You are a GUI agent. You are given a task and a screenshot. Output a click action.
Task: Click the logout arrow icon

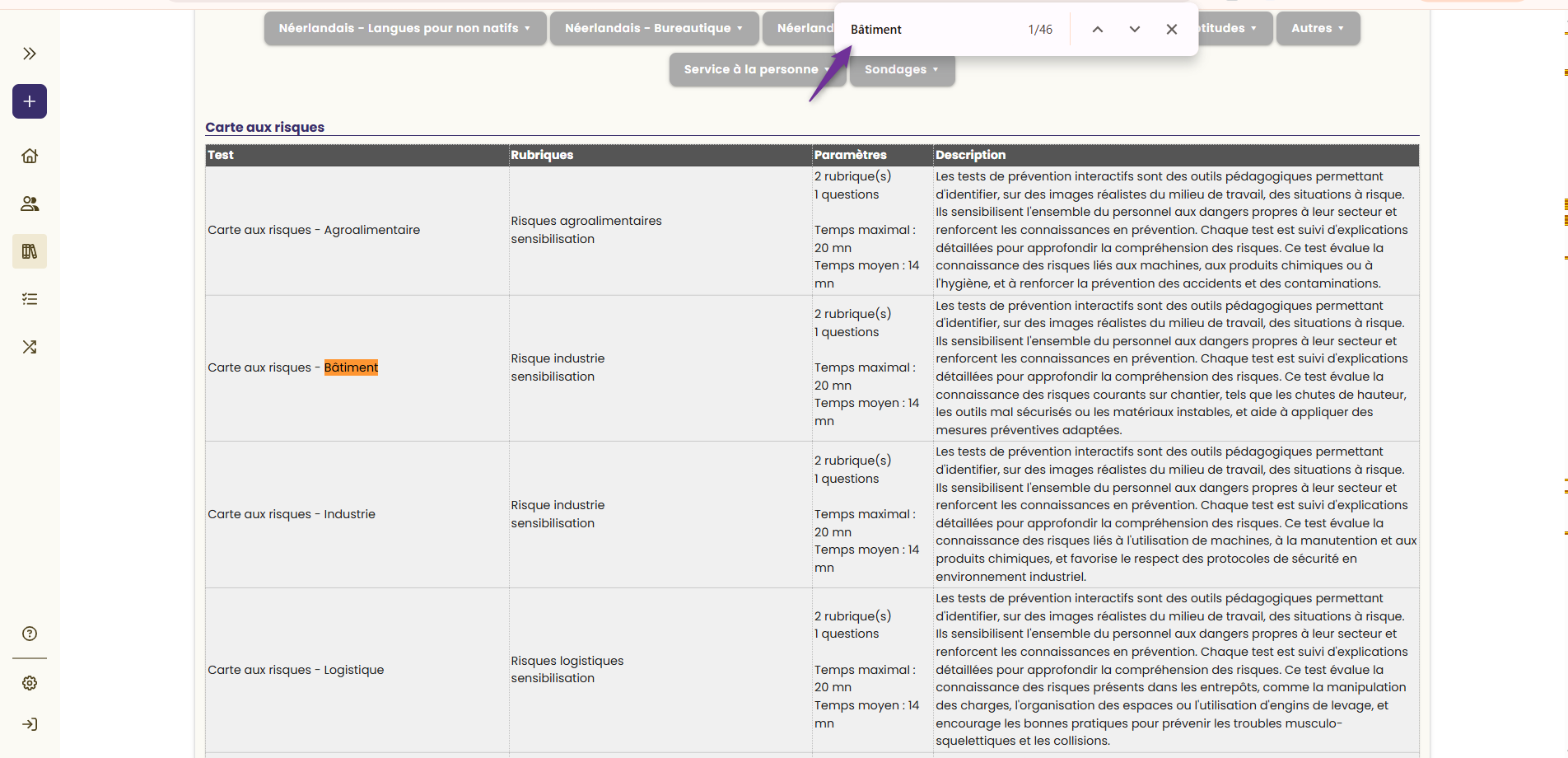point(30,724)
